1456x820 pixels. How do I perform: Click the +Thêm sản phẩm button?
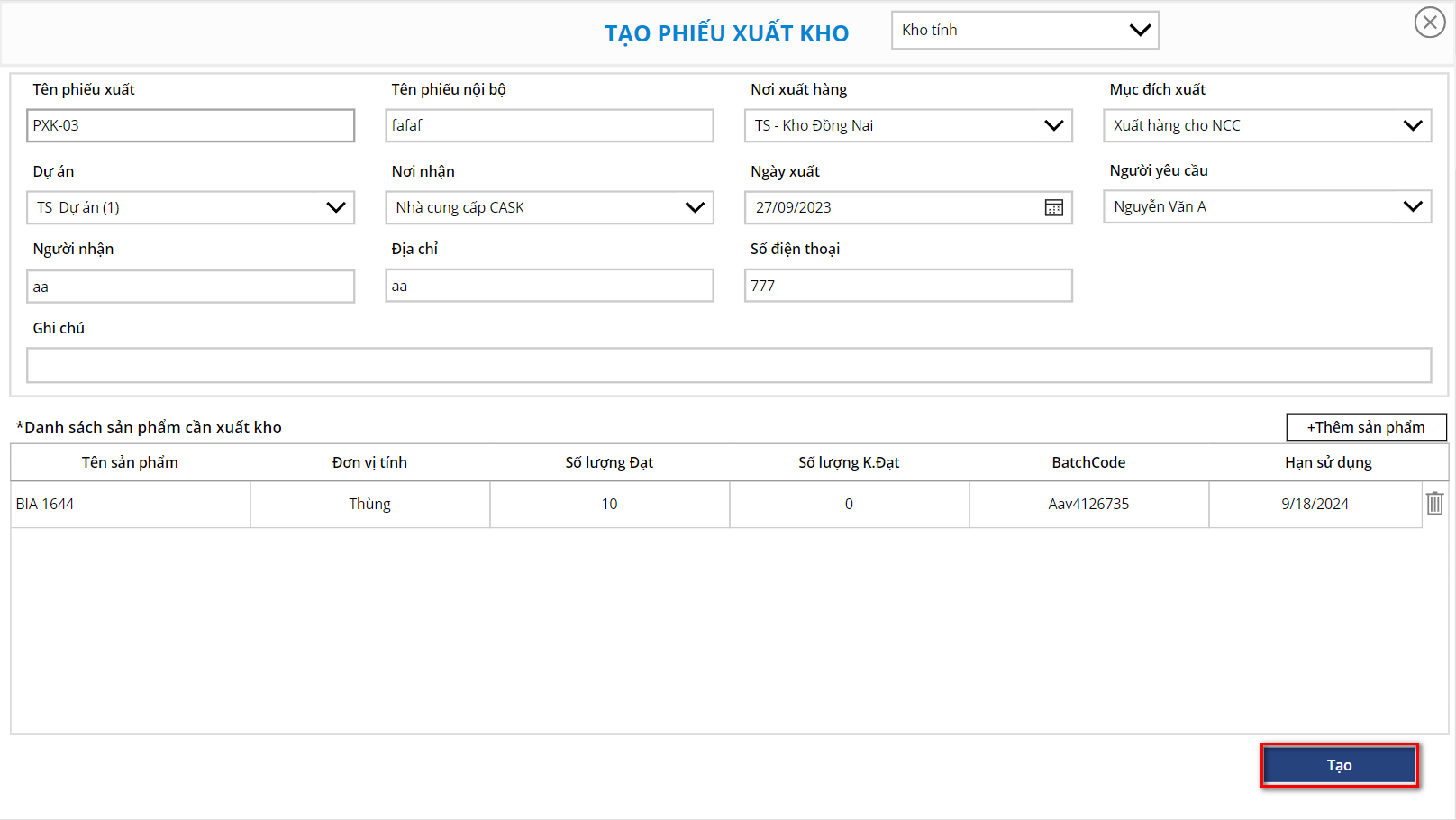click(1366, 427)
